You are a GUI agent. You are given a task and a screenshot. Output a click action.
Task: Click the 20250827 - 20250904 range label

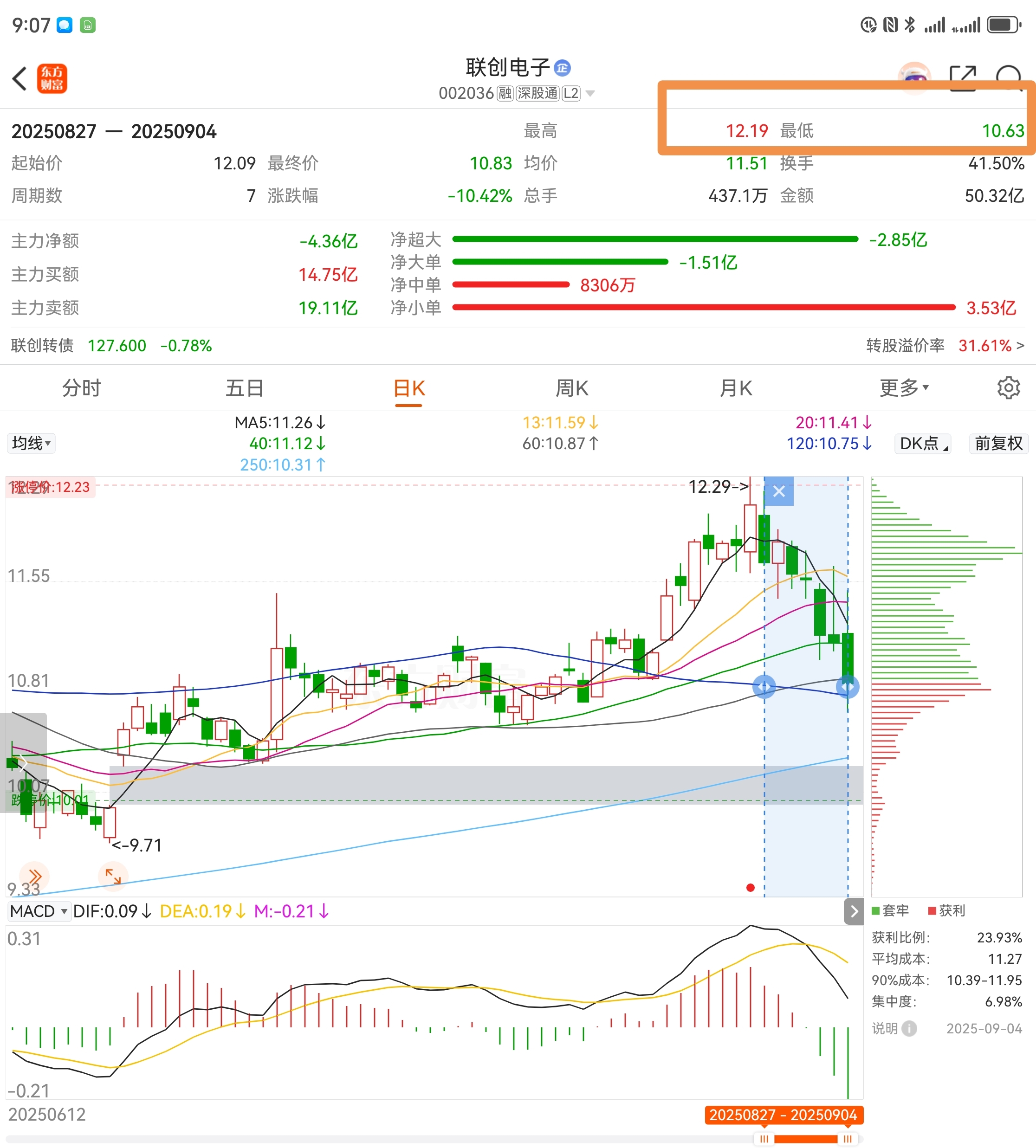point(783,1115)
